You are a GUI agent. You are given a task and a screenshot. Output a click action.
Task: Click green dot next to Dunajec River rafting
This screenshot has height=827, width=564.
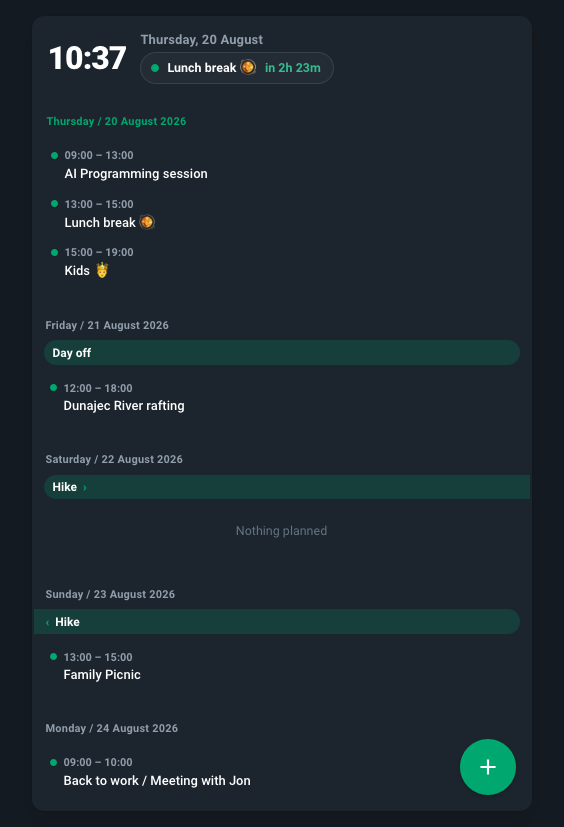53,388
